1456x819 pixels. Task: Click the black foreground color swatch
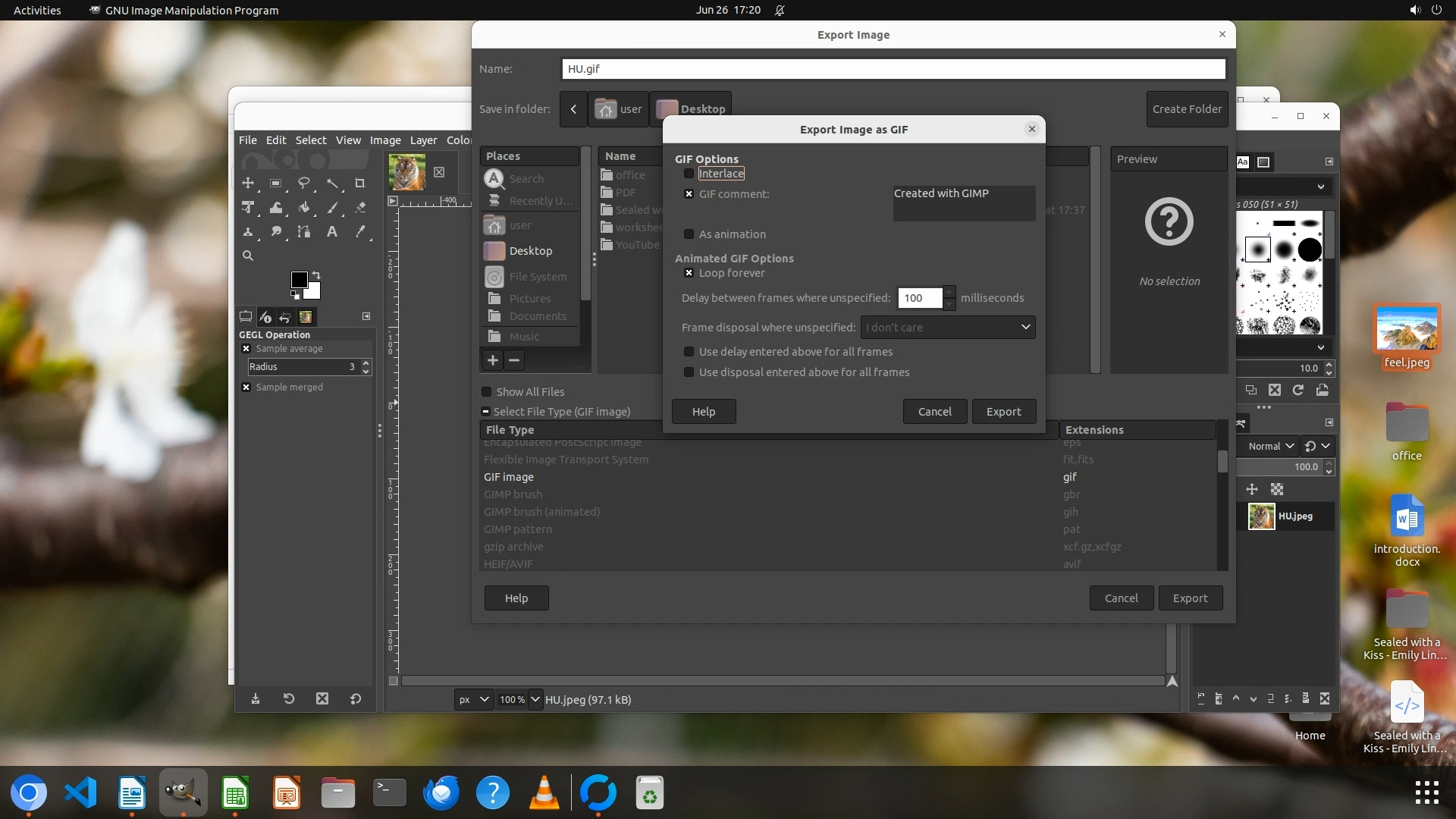pyautogui.click(x=298, y=280)
